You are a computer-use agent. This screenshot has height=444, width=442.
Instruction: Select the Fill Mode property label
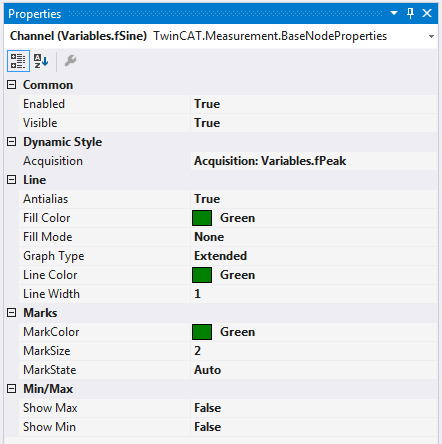coord(47,237)
